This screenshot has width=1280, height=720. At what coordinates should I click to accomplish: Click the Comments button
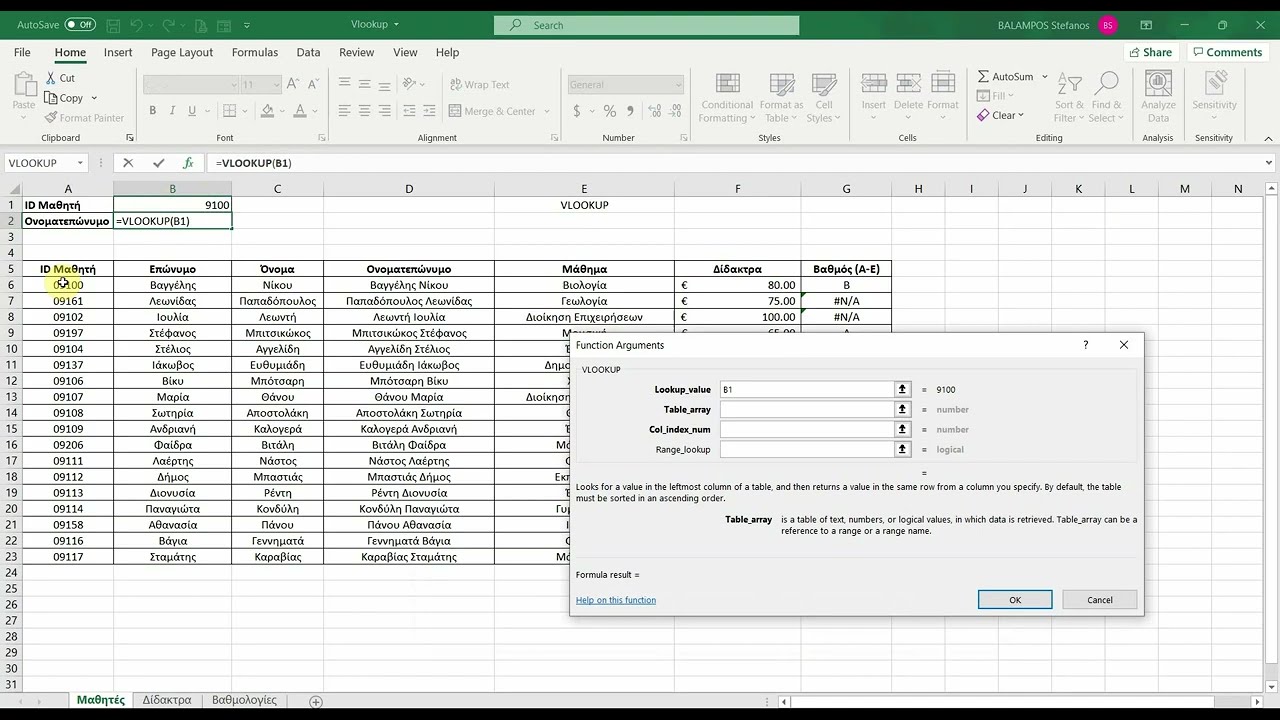[1226, 52]
